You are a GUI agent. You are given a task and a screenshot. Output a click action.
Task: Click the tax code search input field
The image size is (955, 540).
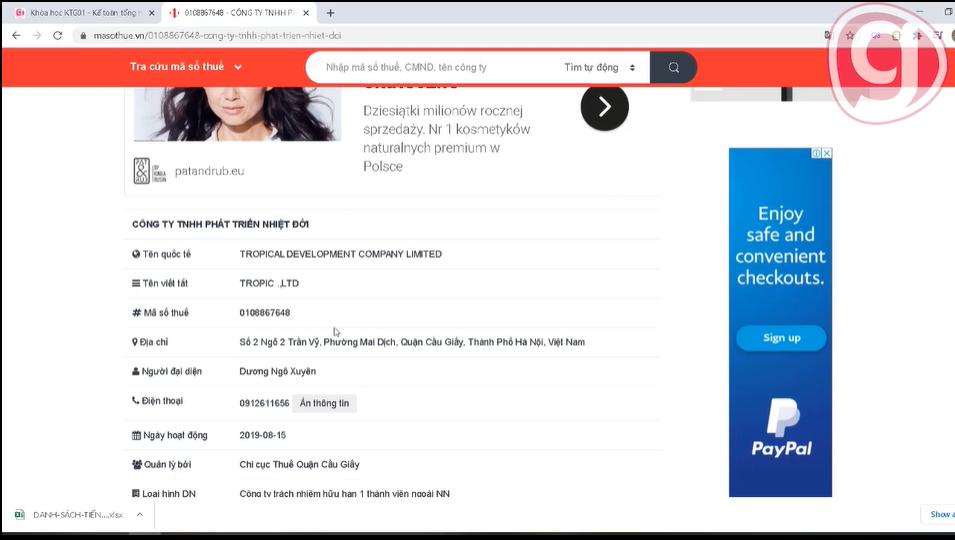point(432,68)
